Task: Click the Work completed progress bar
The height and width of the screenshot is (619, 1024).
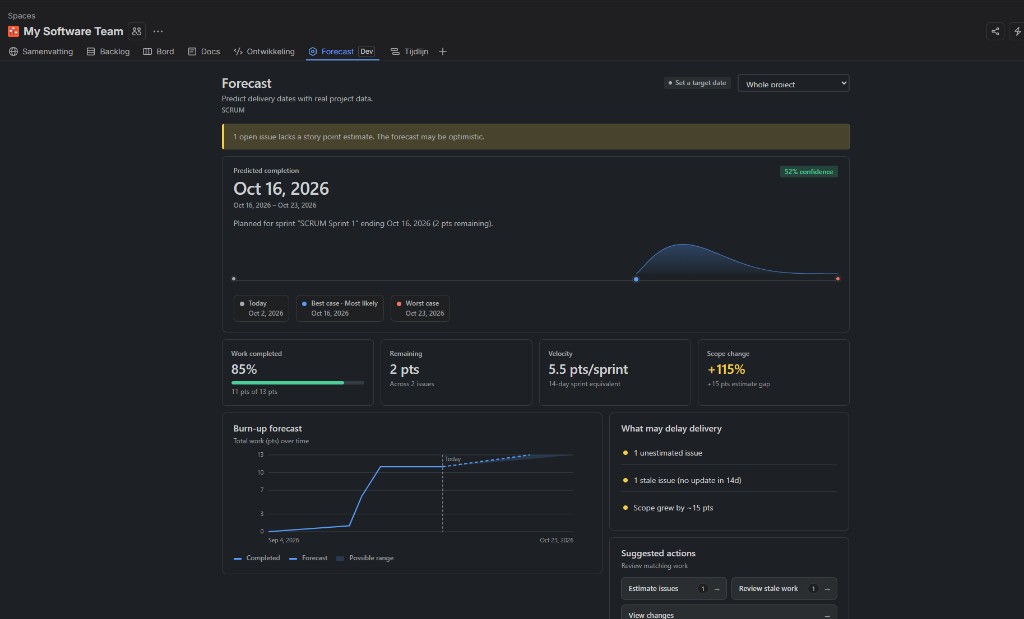Action: pyautogui.click(x=298, y=383)
